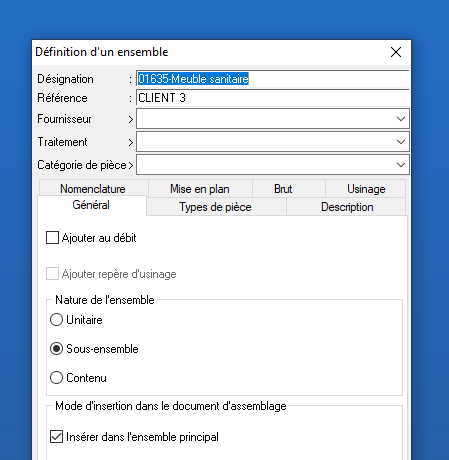Switch to the Types de pièce tab

[x=215, y=207]
